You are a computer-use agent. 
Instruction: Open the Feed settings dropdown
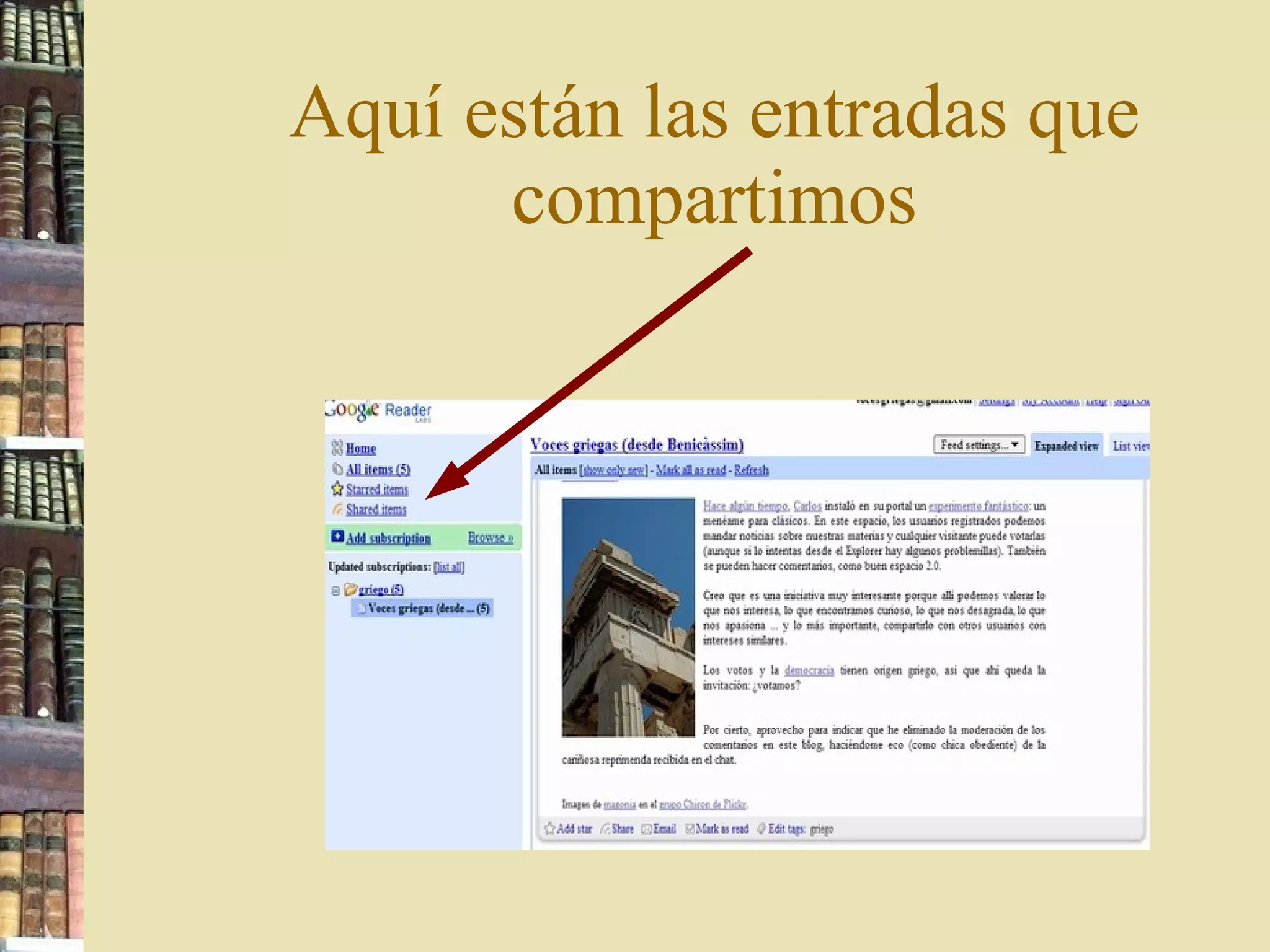click(979, 445)
